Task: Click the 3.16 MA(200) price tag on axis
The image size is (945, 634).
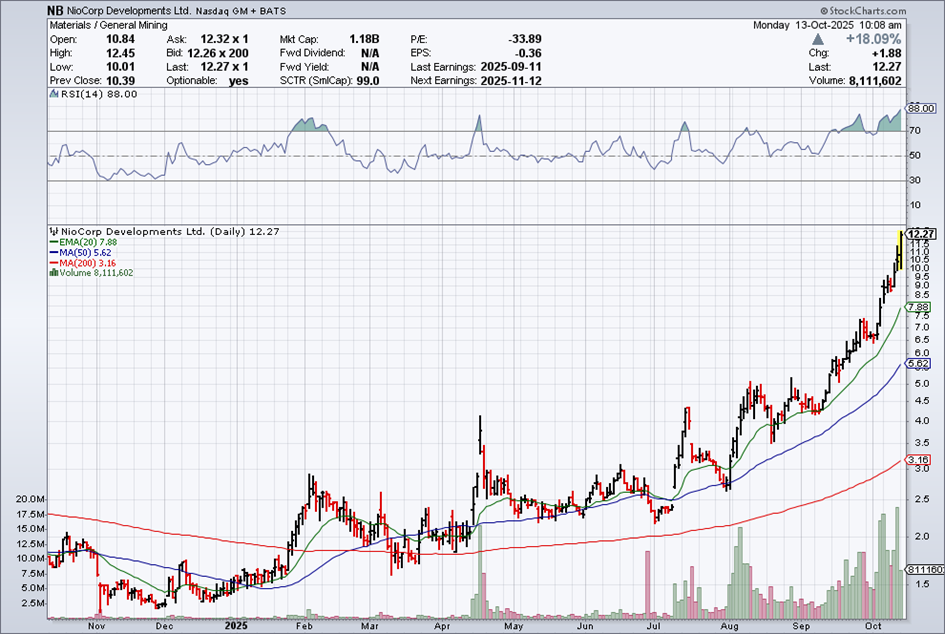Action: coord(918,460)
